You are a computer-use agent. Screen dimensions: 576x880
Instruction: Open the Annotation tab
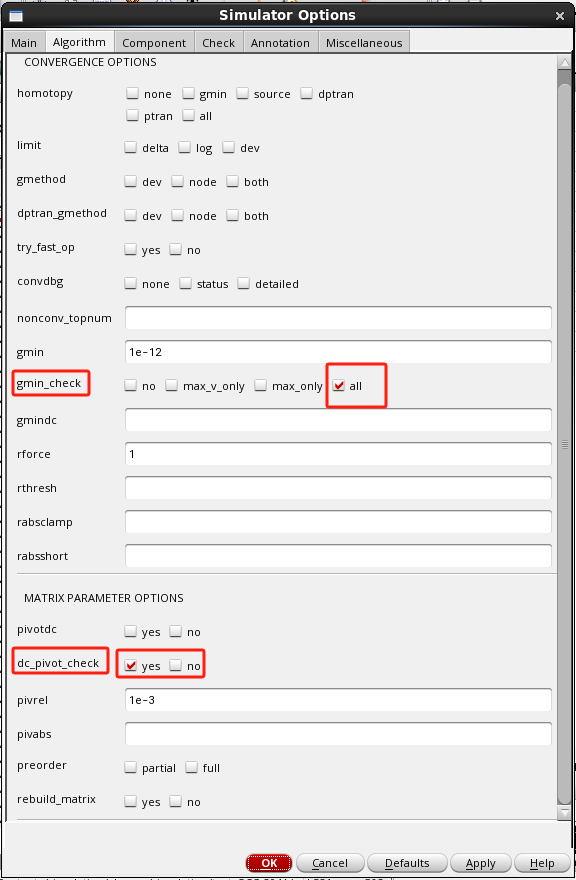[280, 43]
